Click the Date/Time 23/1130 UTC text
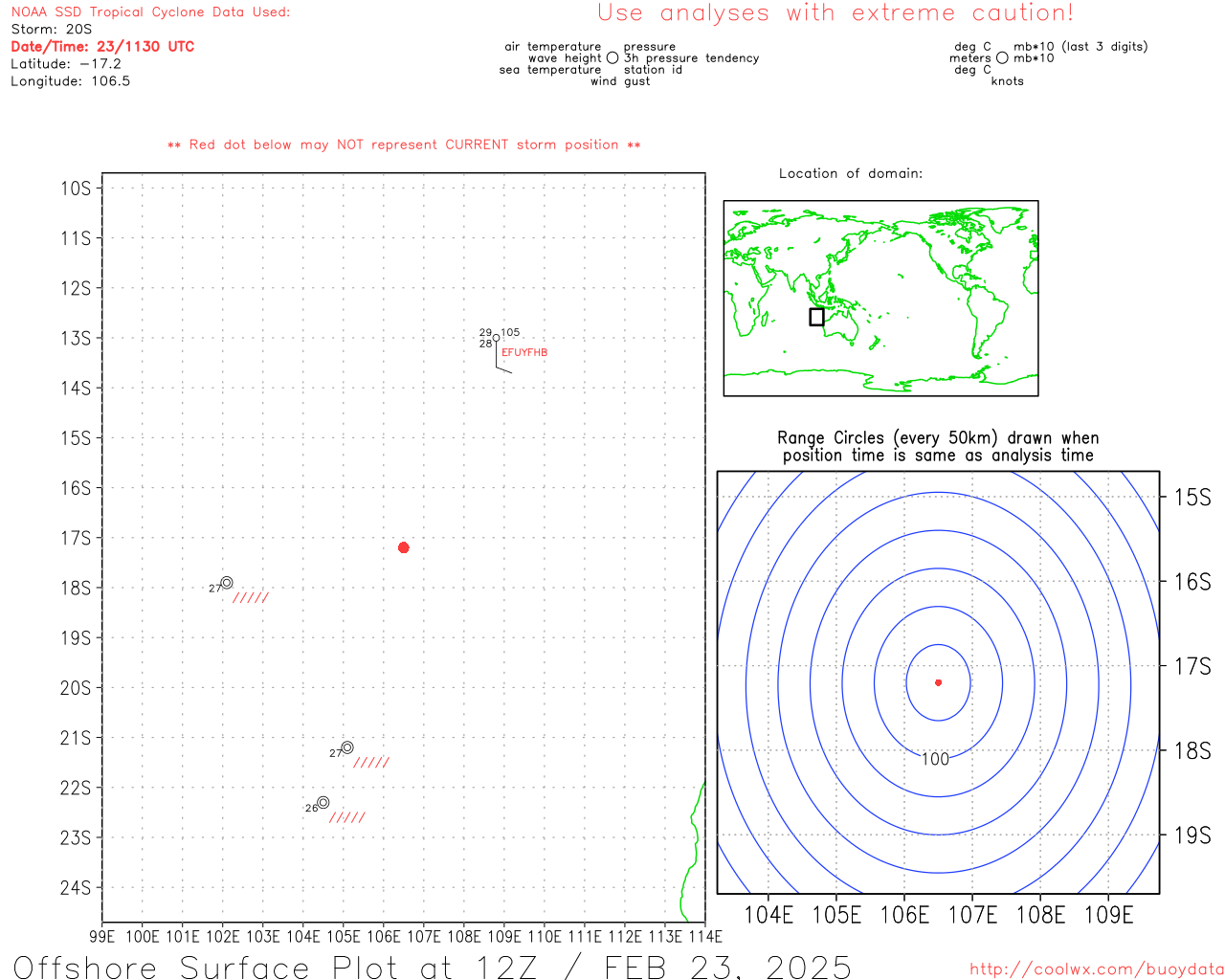Image resolution: width=1225 pixels, height=980 pixels. click(x=102, y=46)
